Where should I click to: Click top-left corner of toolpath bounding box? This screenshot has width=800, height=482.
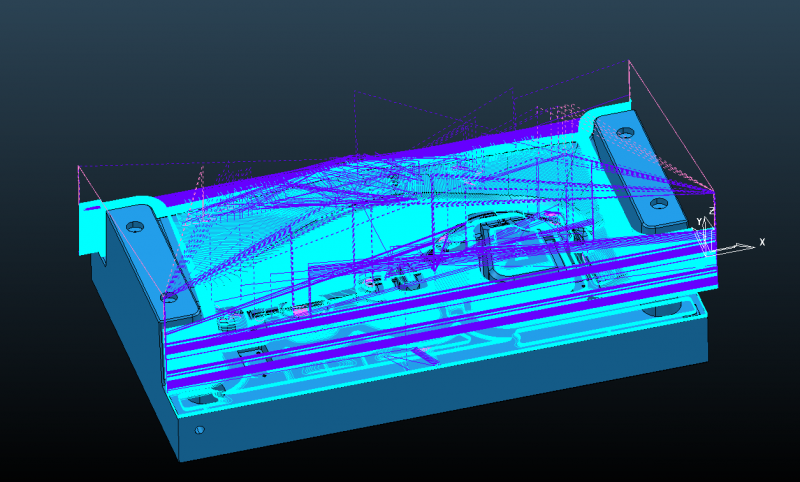(79, 166)
